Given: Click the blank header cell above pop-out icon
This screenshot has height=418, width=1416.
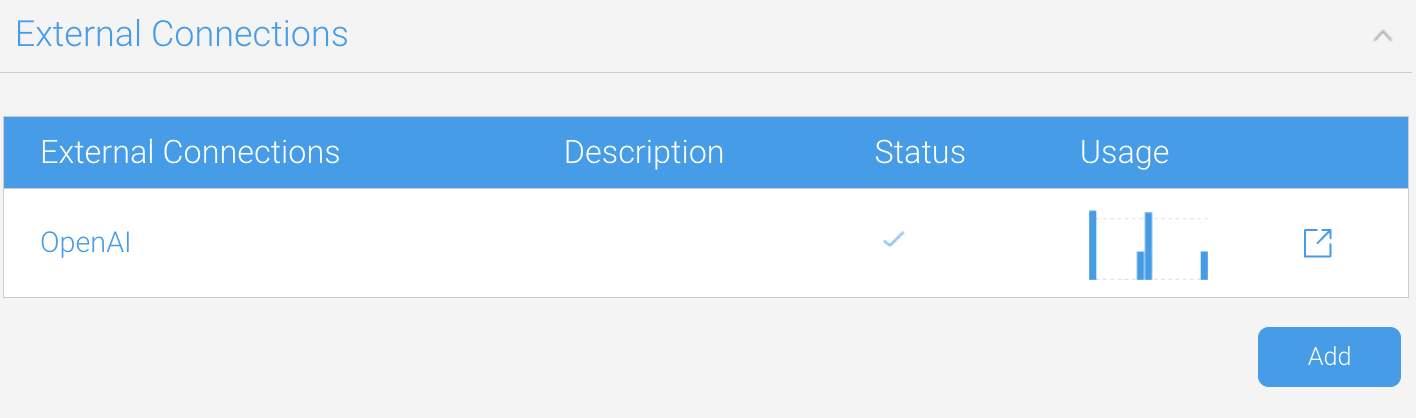Looking at the screenshot, I should coord(1318,152).
